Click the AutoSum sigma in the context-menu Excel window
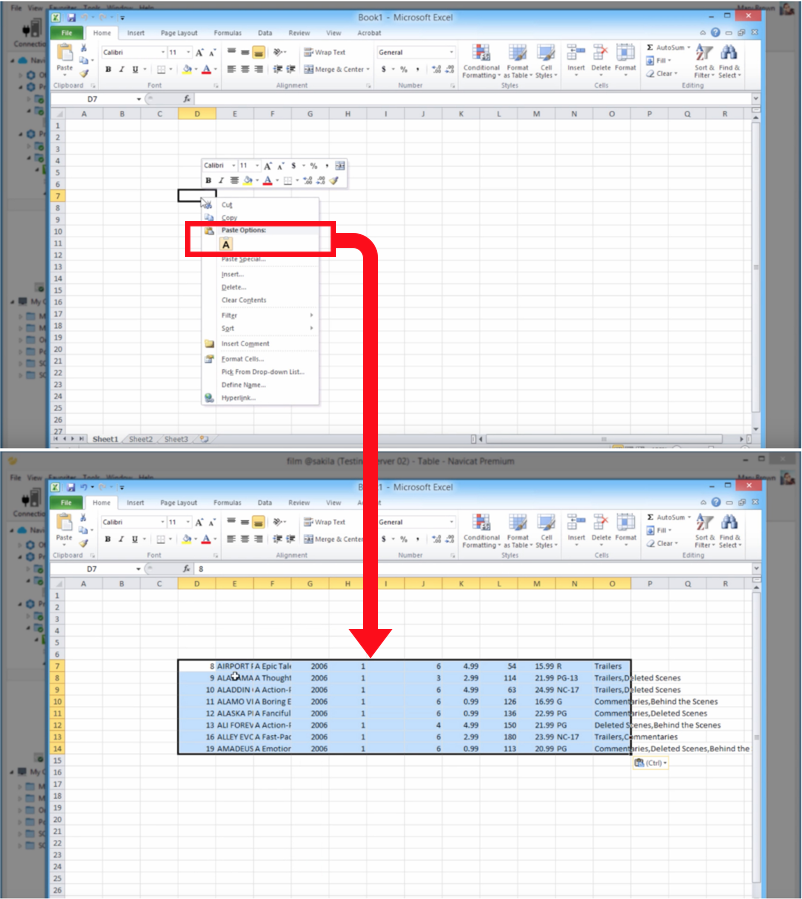Viewport: 802px width, 899px height. pos(650,48)
